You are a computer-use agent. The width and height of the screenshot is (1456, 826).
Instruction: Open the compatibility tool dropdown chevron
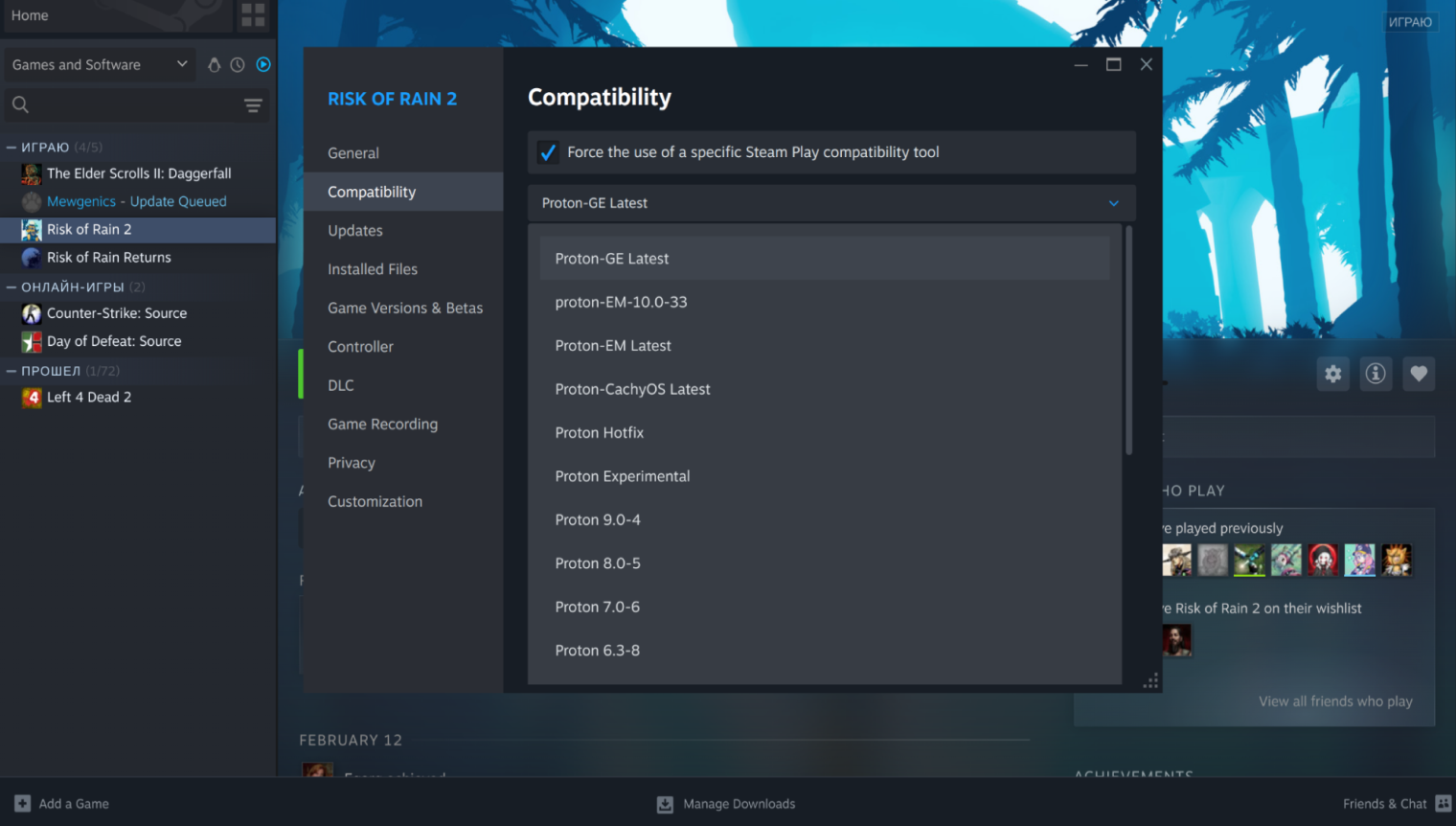(x=1113, y=203)
